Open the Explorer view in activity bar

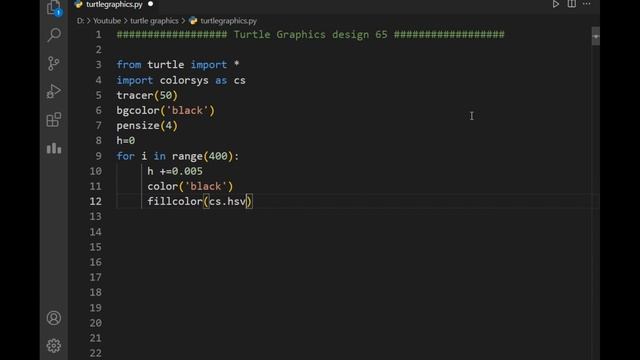click(x=54, y=8)
